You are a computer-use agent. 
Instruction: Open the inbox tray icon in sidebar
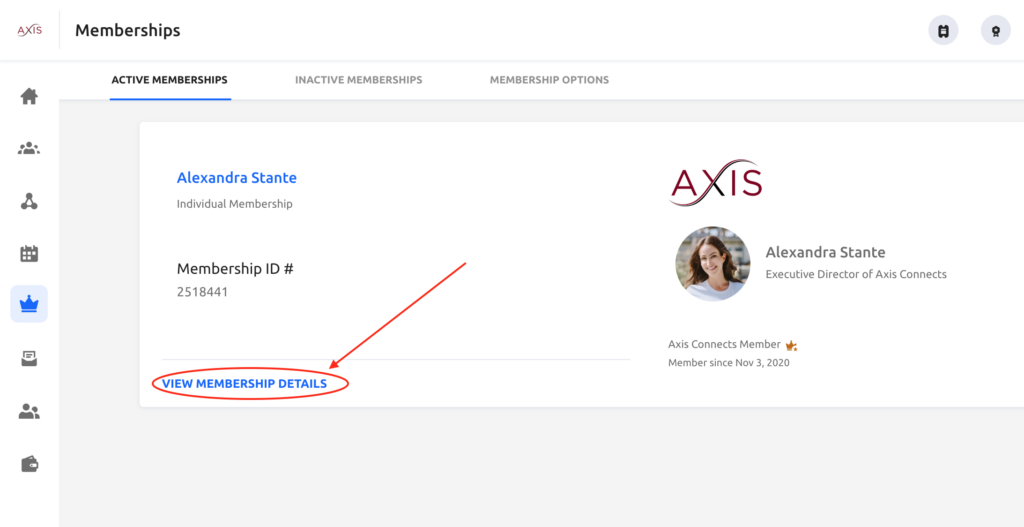pyautogui.click(x=29, y=359)
